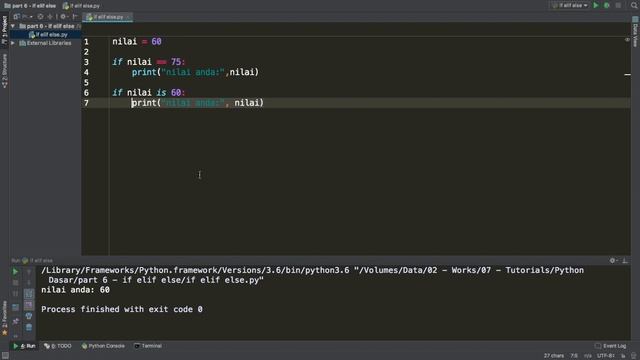Open the Structure tool window tab
The height and width of the screenshot is (360, 640).
[x=4, y=71]
